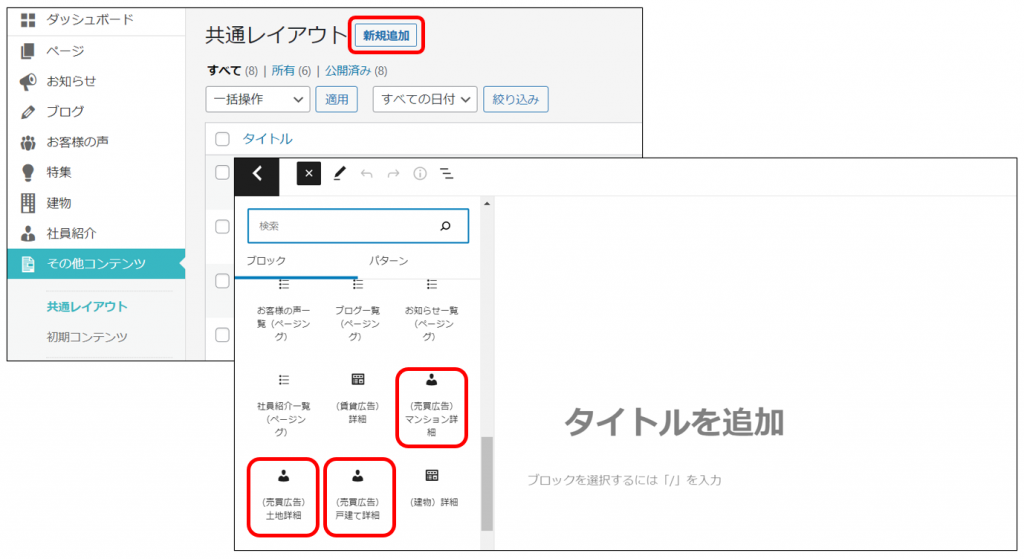Open the document outline list view icon
Screen dimensions: 1024x559
[x=447, y=174]
